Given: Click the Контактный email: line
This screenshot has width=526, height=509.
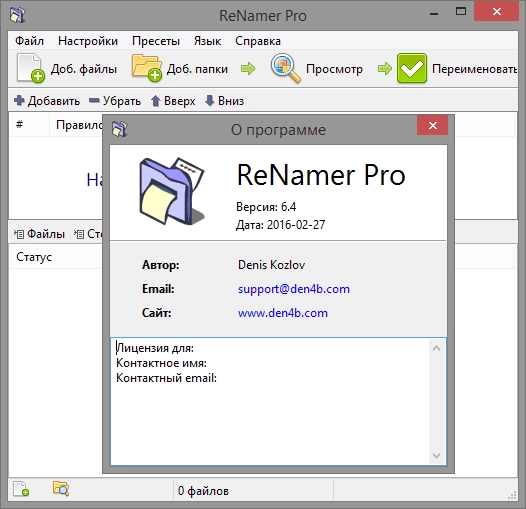Looking at the screenshot, I should click(x=166, y=378).
